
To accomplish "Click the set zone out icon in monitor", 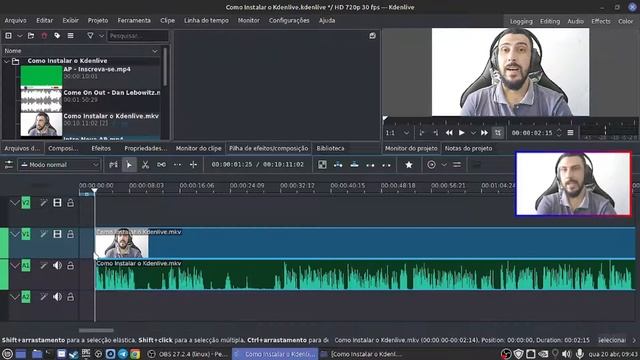I will pyautogui.click(x=436, y=133).
